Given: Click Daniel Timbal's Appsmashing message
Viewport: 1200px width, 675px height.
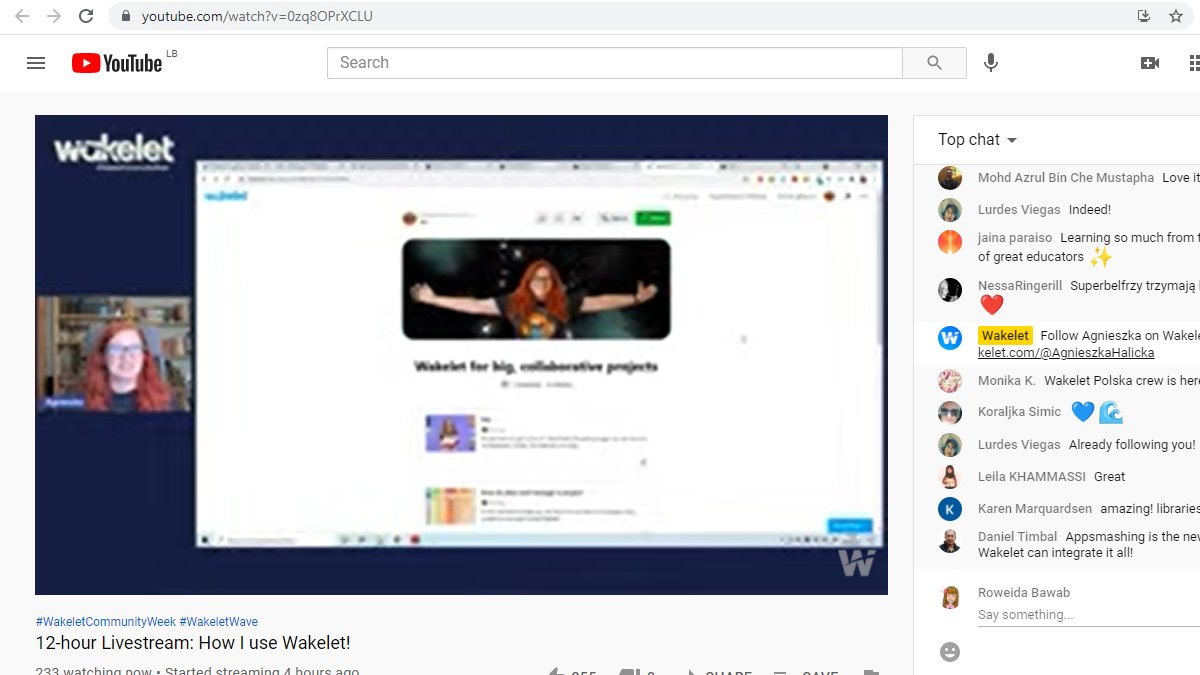Looking at the screenshot, I should pos(1089,545).
